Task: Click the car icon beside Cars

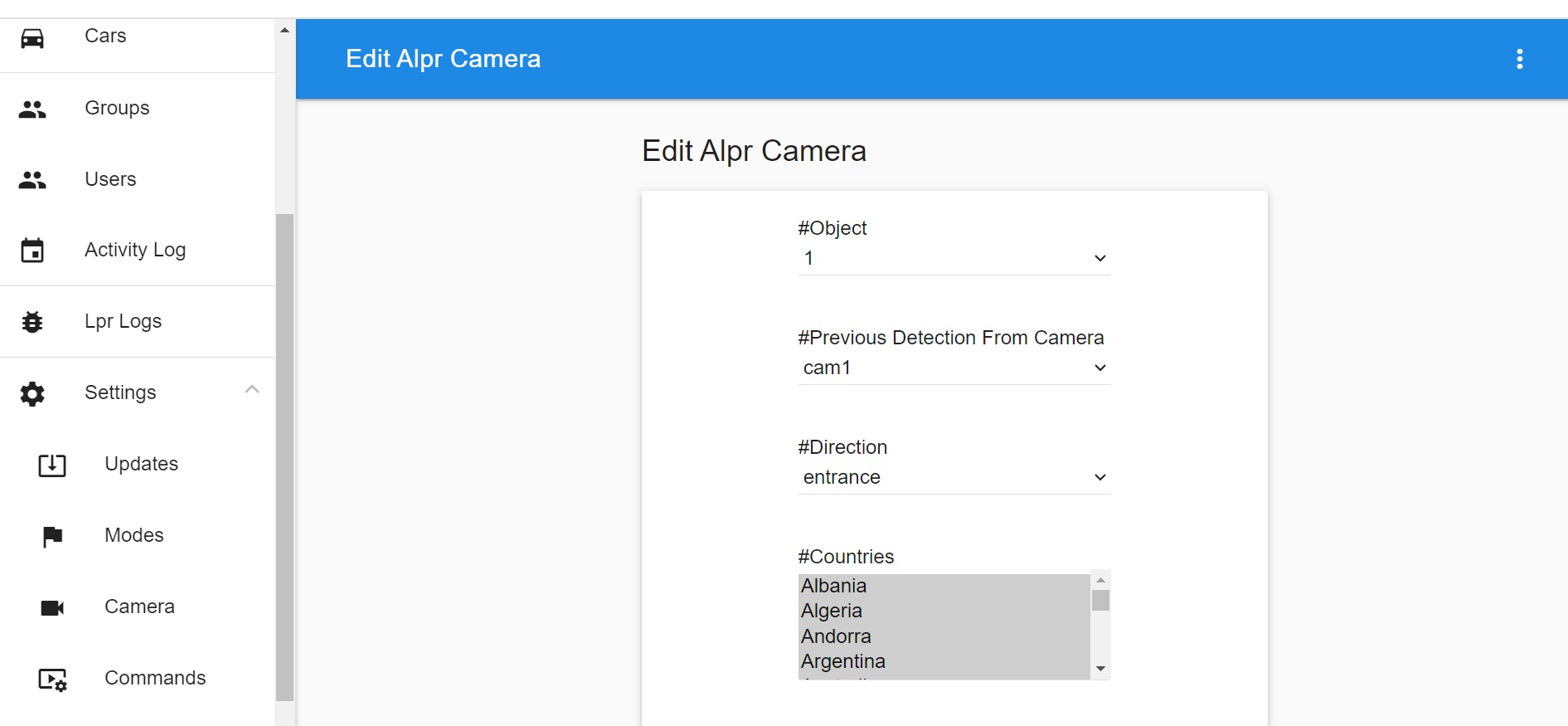Action: point(32,37)
